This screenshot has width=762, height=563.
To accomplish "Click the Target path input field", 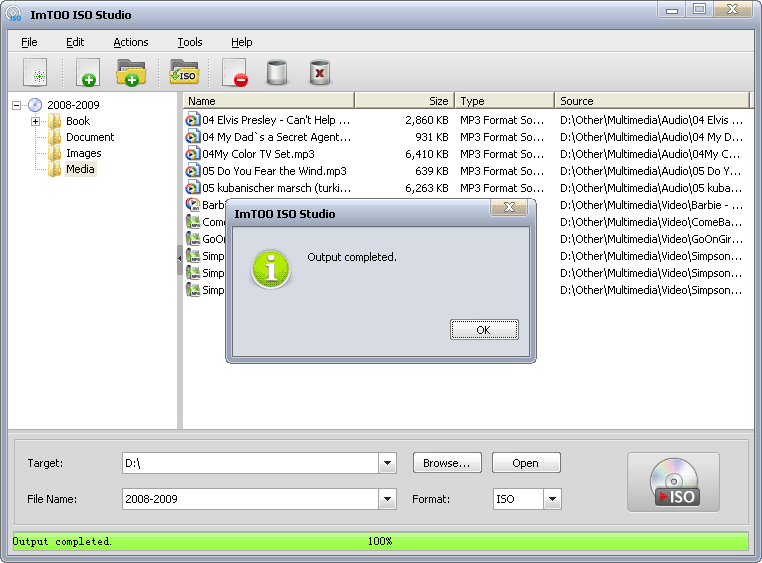I will click(x=250, y=463).
